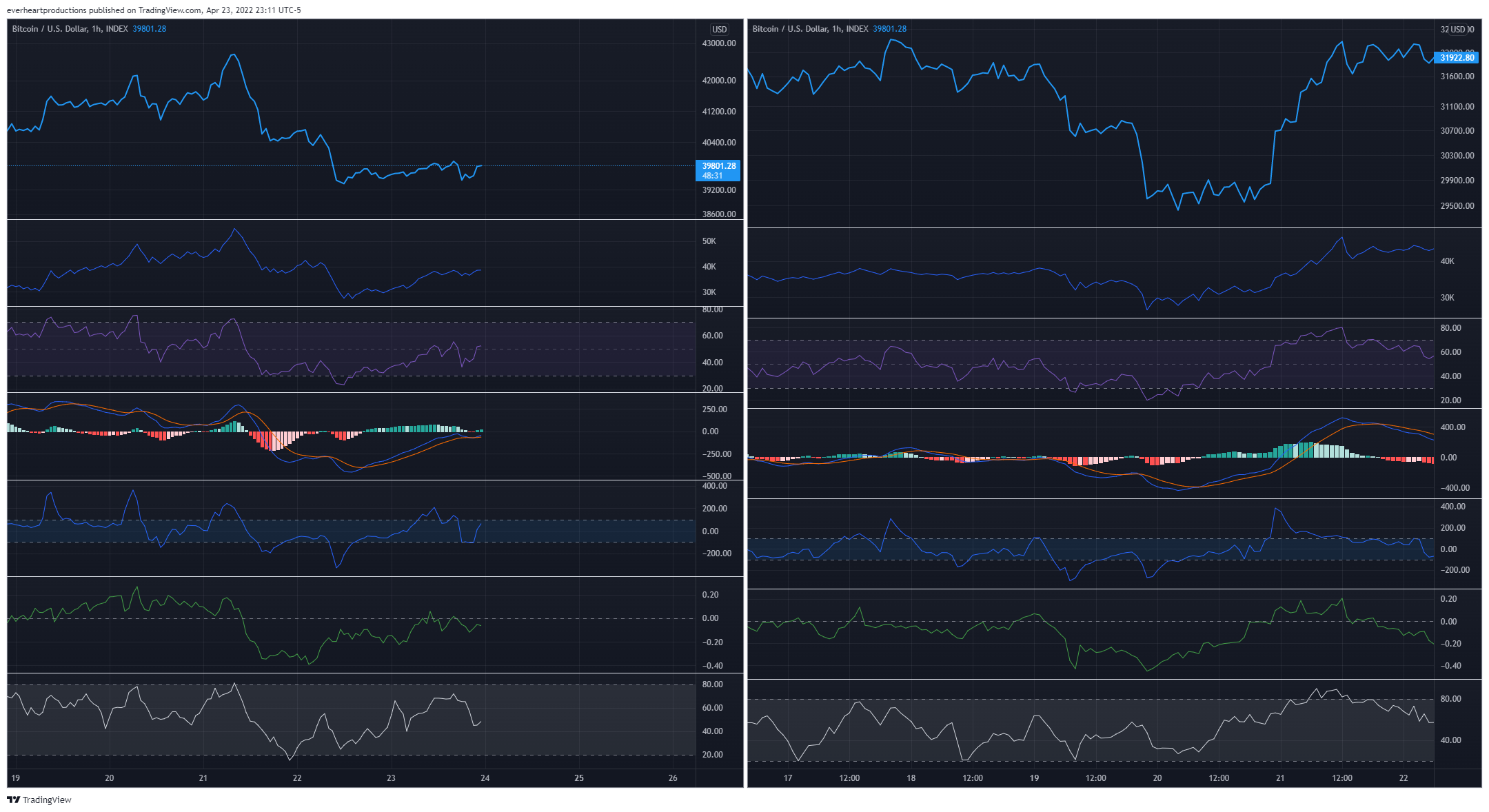The height and width of the screenshot is (812, 1489).
Task: Select date 17 on right time axis
Action: pyautogui.click(x=788, y=778)
